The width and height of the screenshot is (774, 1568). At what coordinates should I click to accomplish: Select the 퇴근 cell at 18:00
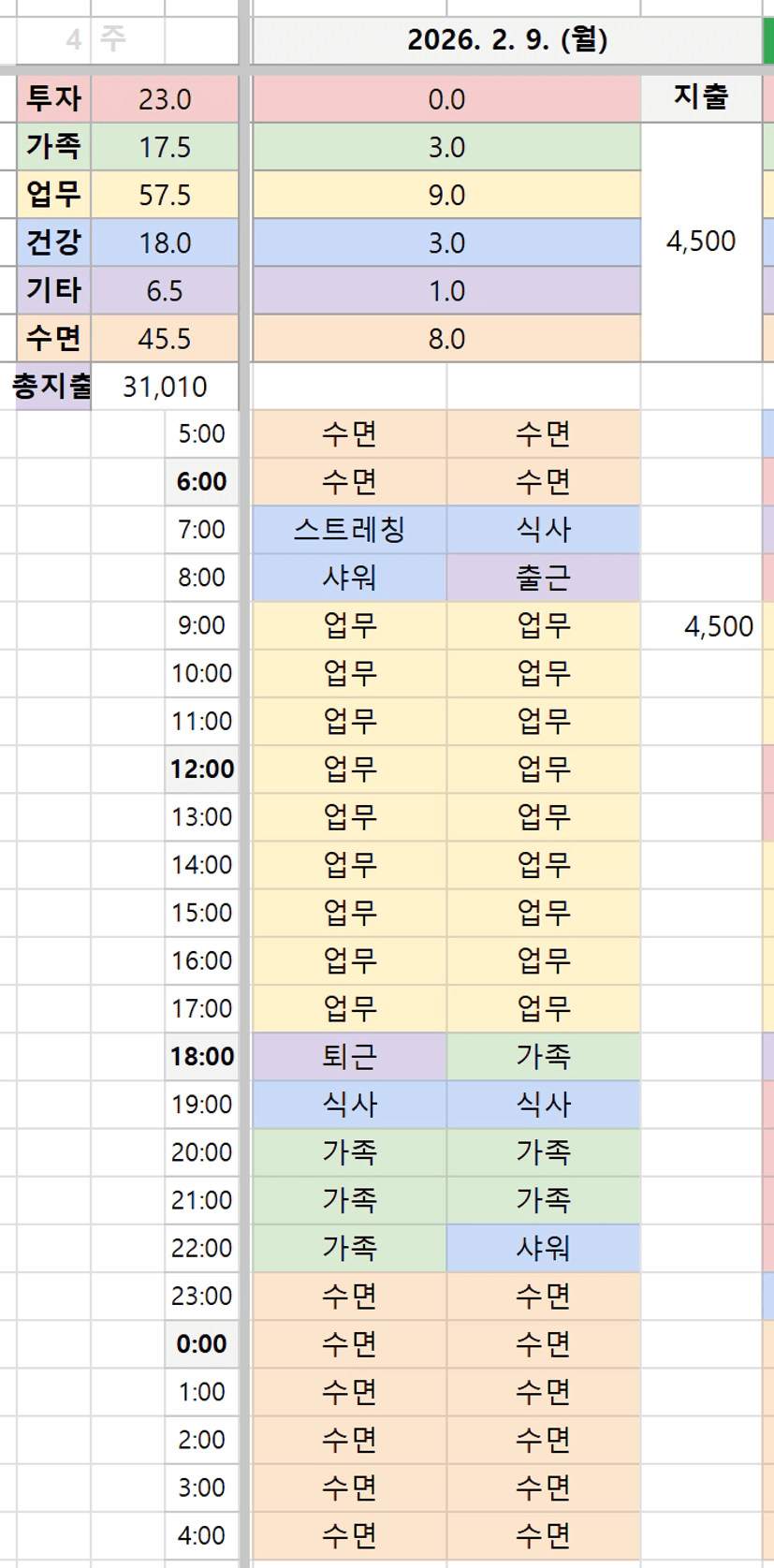click(x=349, y=1057)
